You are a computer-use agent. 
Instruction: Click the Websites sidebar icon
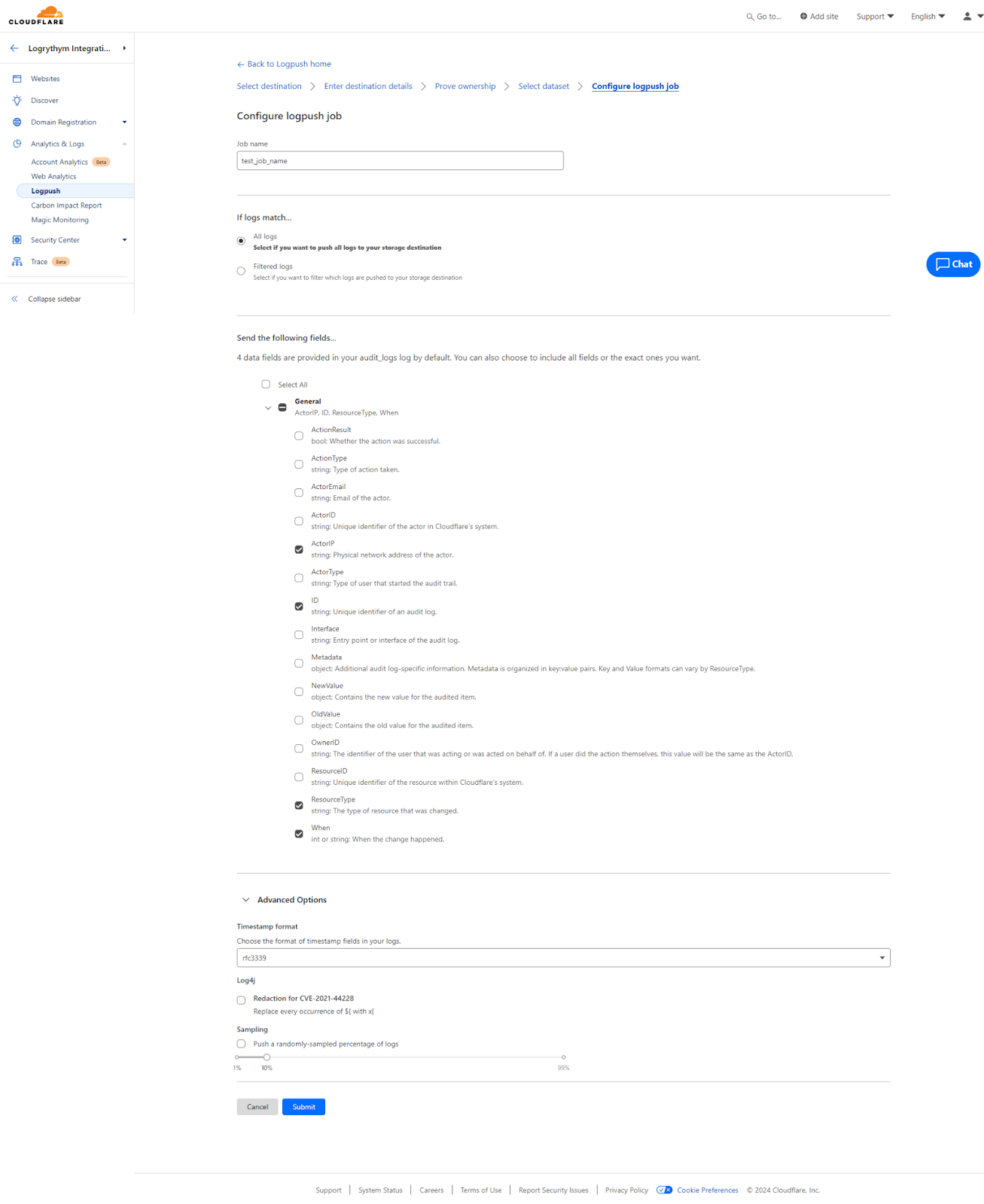(x=17, y=78)
